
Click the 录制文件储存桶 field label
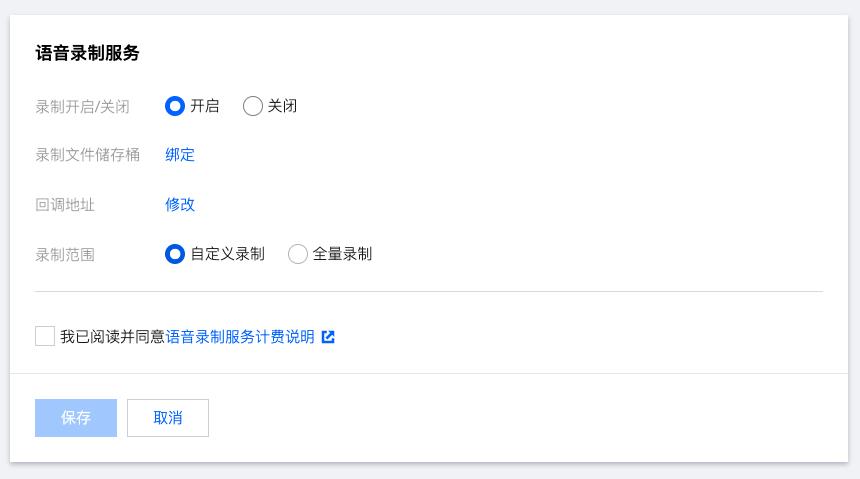pos(88,155)
